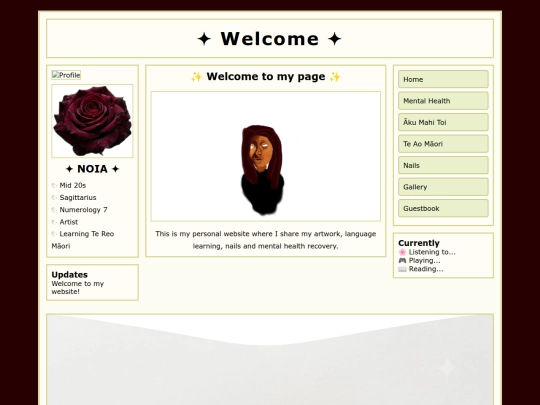Image resolution: width=540 pixels, height=405 pixels.
Task: Click the grey wave banner image at bottom
Action: pyautogui.click(x=270, y=360)
